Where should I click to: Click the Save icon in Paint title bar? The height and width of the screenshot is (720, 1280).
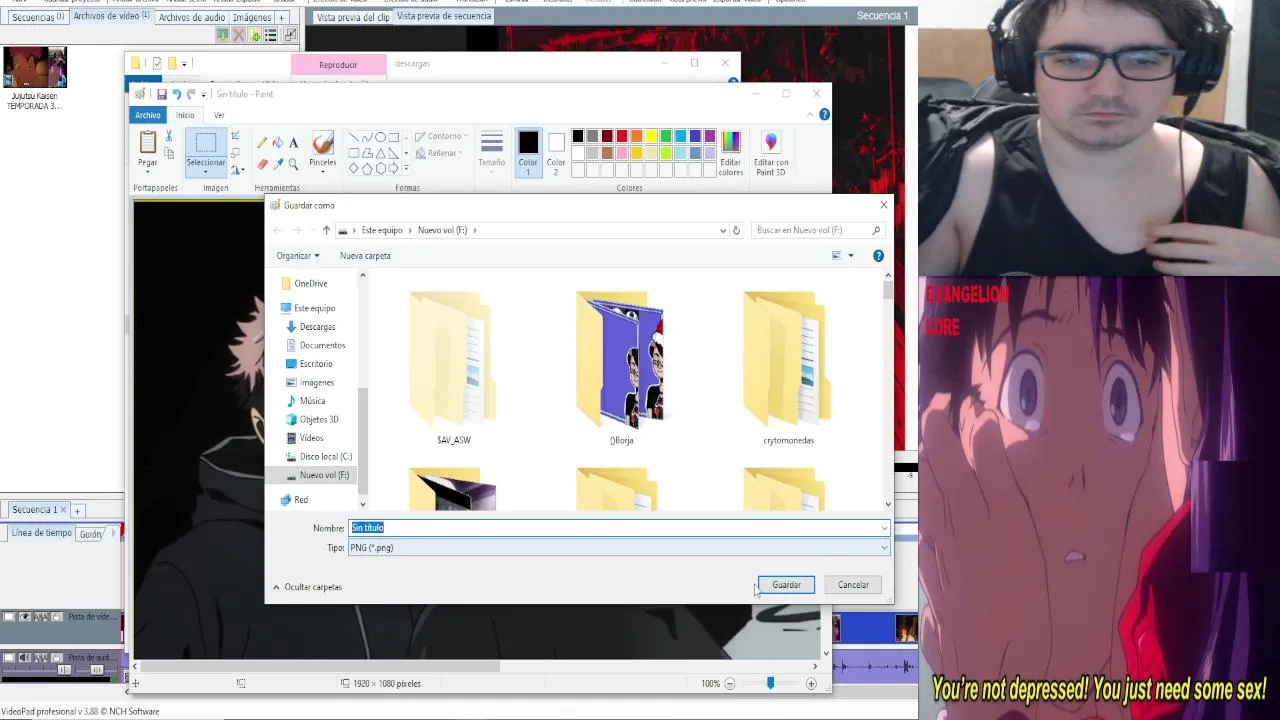coord(161,94)
